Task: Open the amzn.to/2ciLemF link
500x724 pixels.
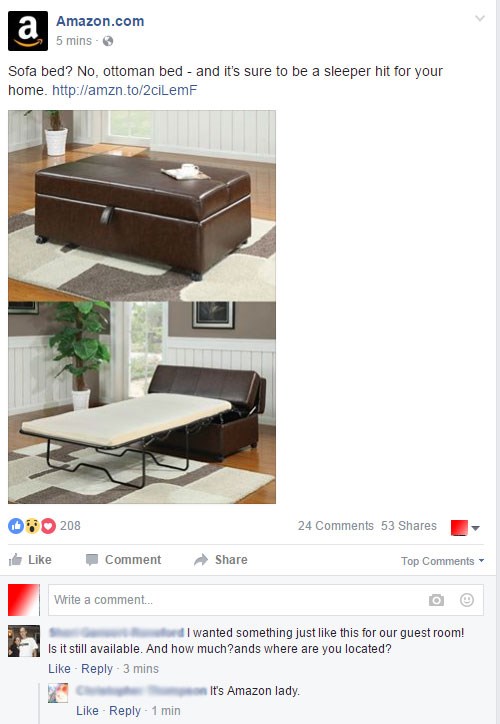Action: coord(125,90)
